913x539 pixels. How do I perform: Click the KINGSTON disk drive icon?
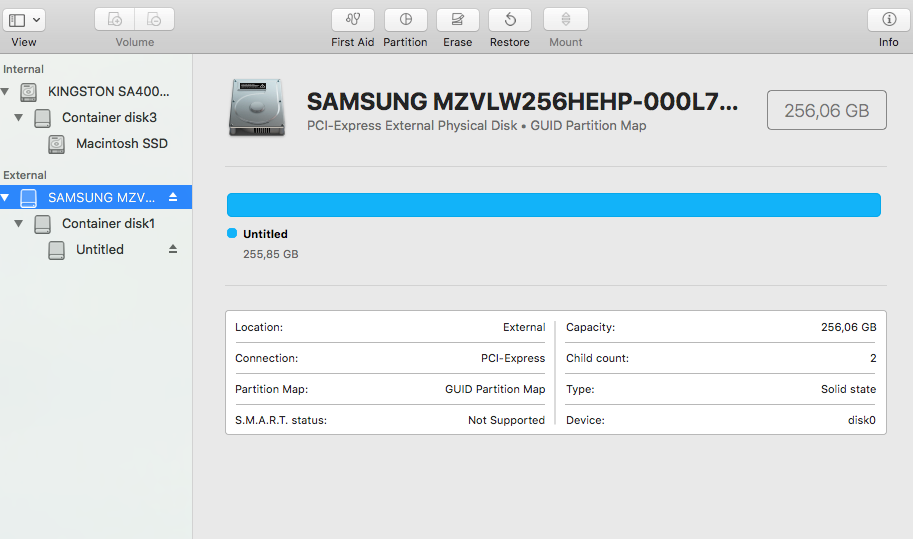point(29,92)
